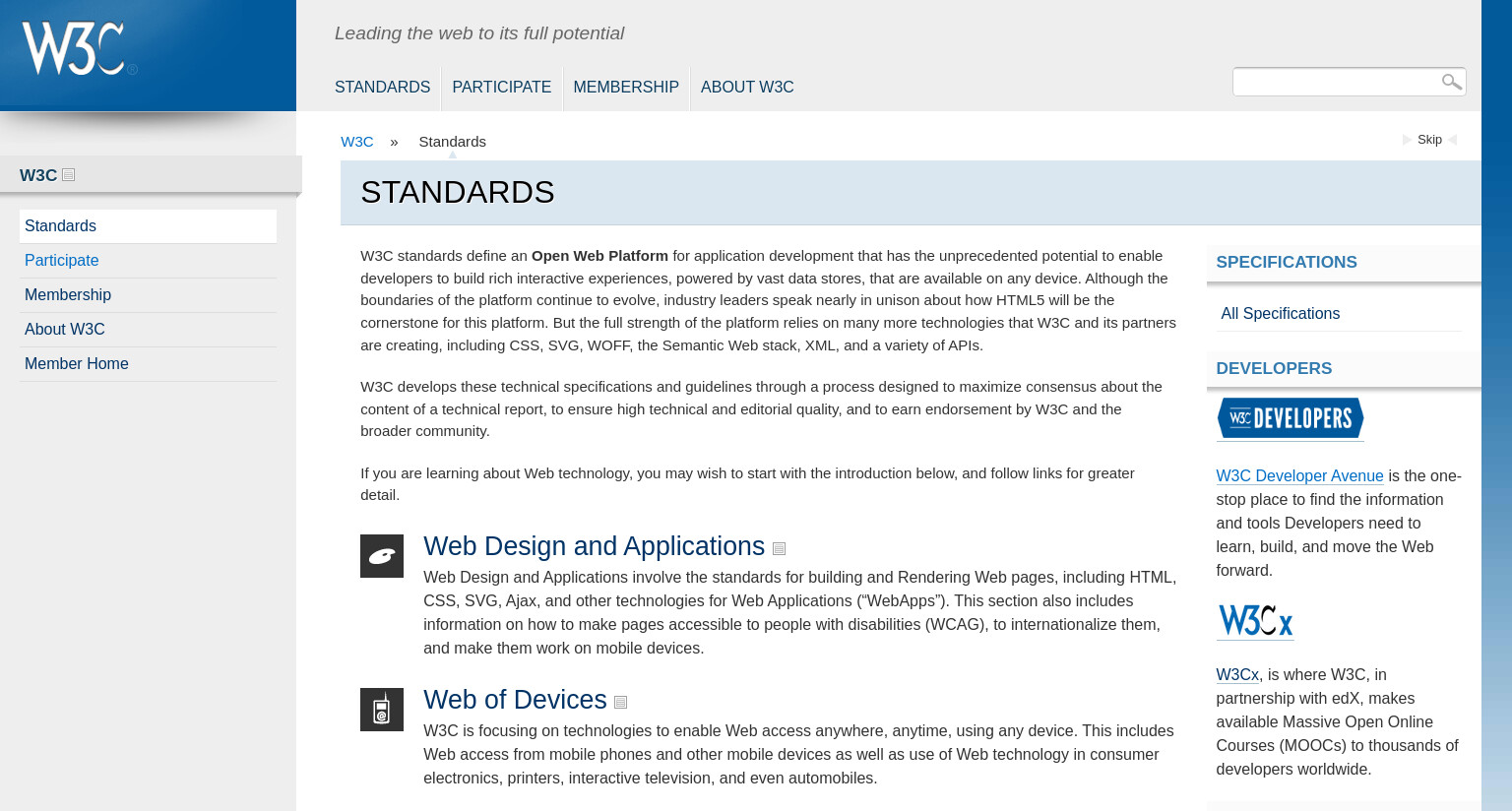Open the W3Cx logo image
Screen dimensions: 1512x811
point(1255,621)
